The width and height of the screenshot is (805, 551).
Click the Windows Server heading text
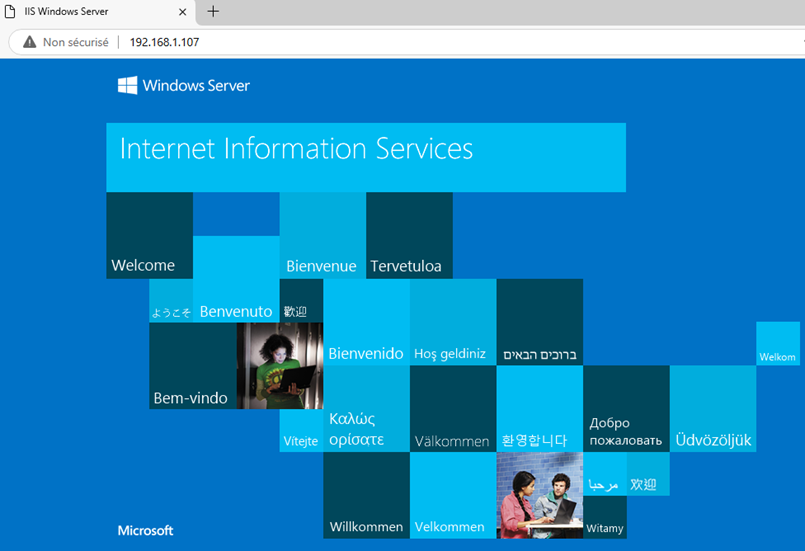(x=196, y=85)
